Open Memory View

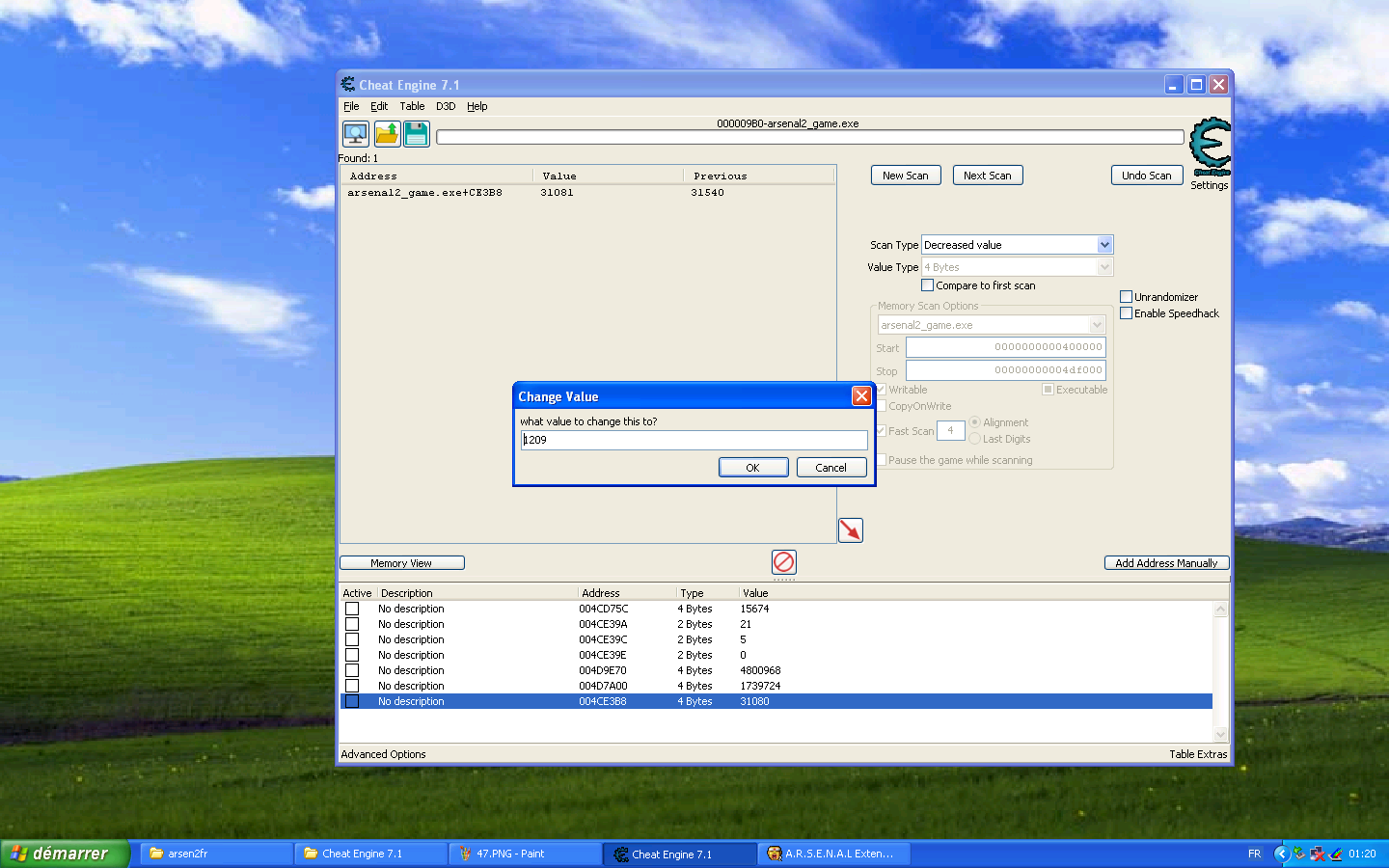402,563
